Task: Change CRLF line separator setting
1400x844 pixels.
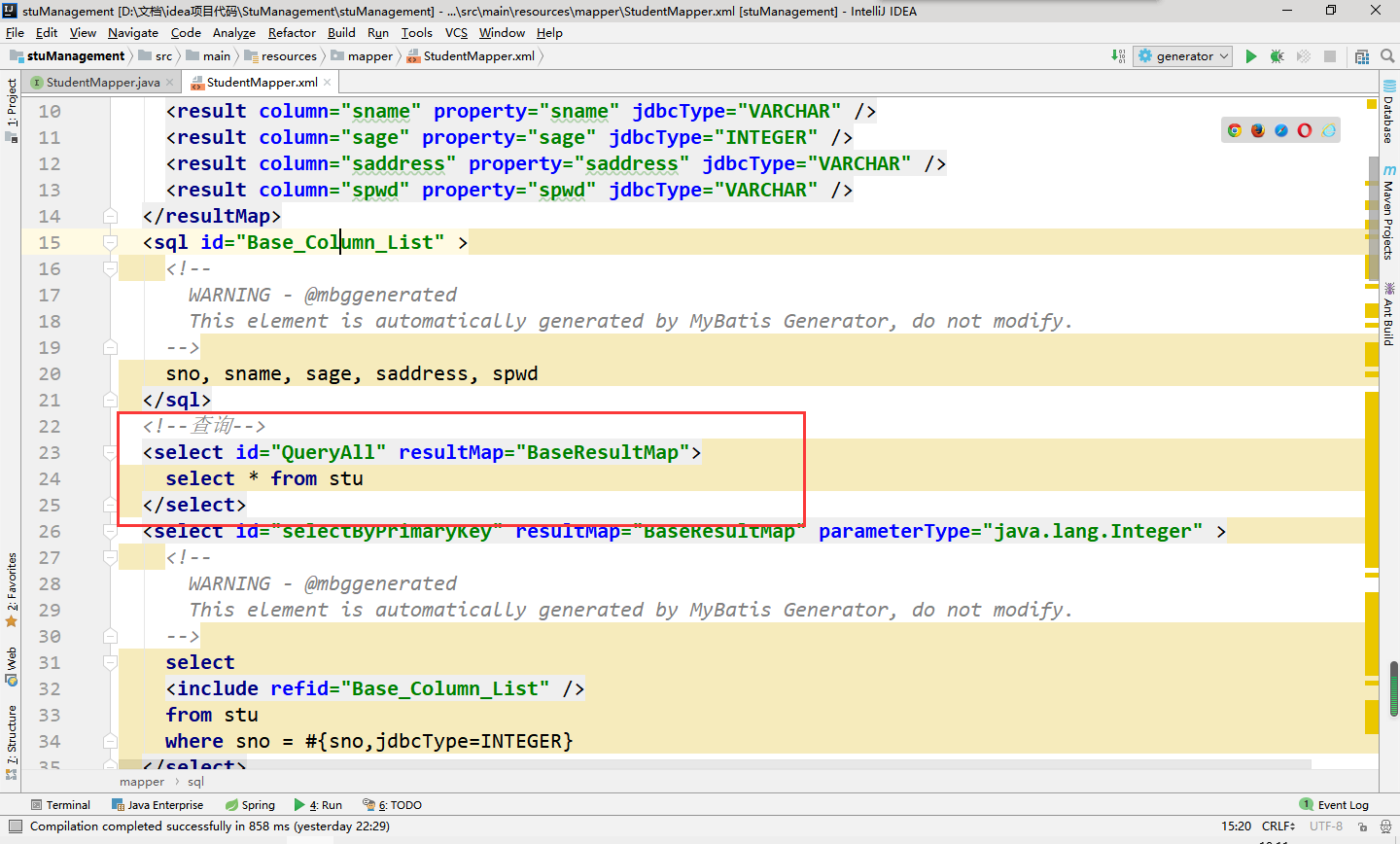Action: pyautogui.click(x=1278, y=826)
